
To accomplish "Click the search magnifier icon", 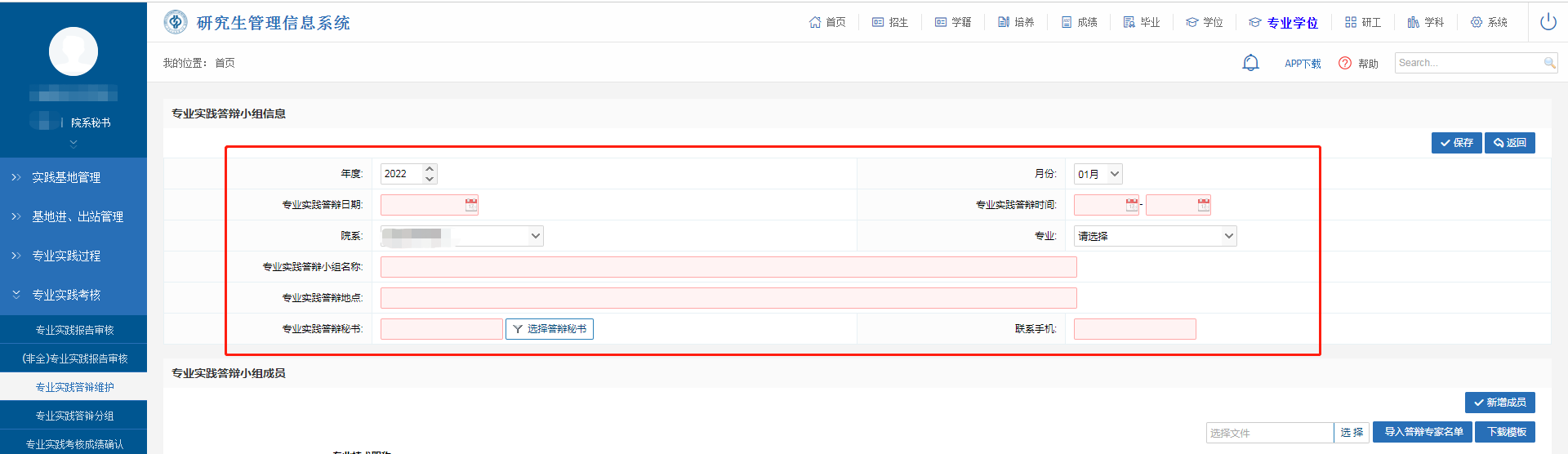I will [1549, 63].
